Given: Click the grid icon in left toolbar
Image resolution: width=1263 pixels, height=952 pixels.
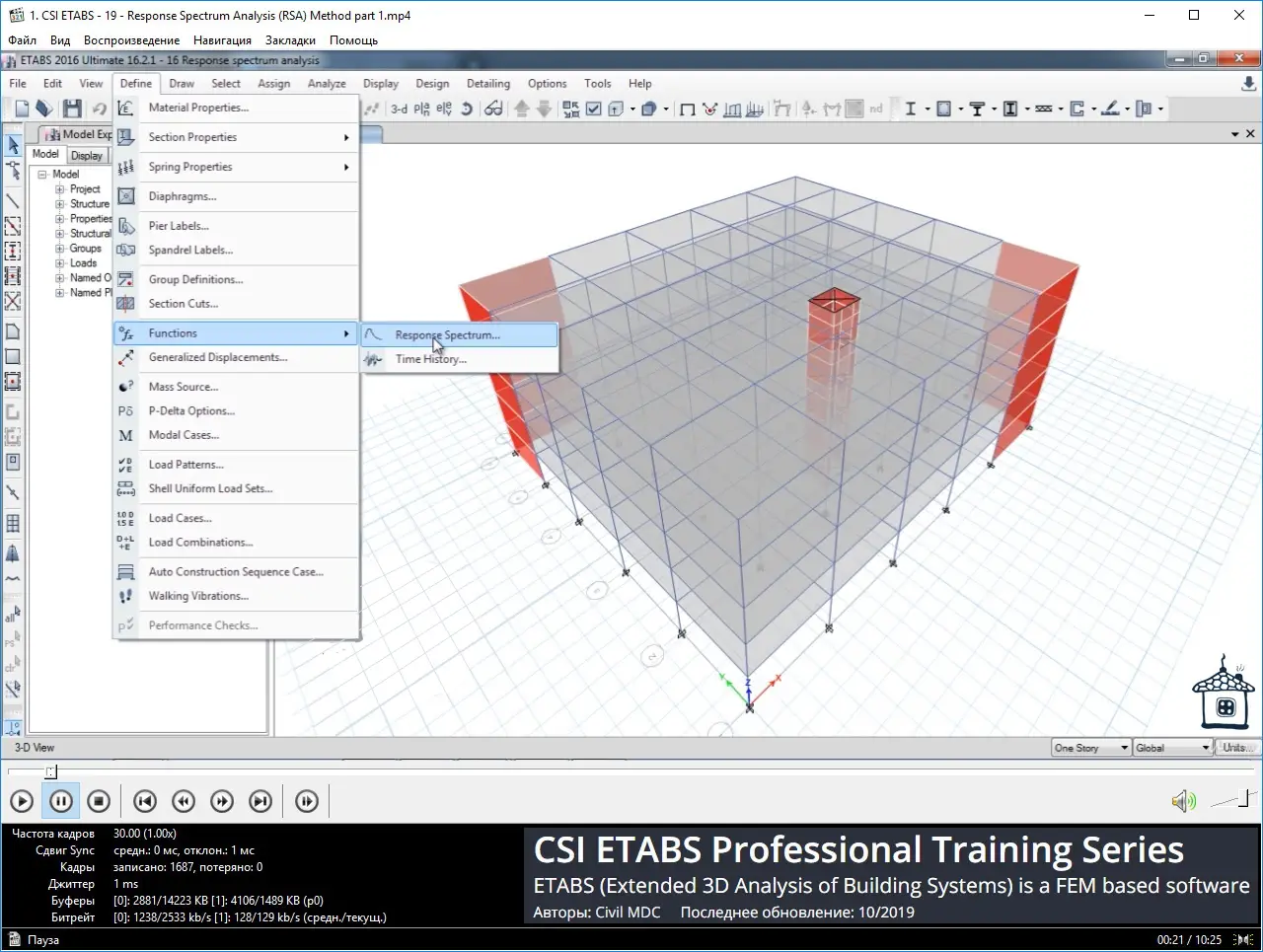Looking at the screenshot, I should tap(13, 523).
